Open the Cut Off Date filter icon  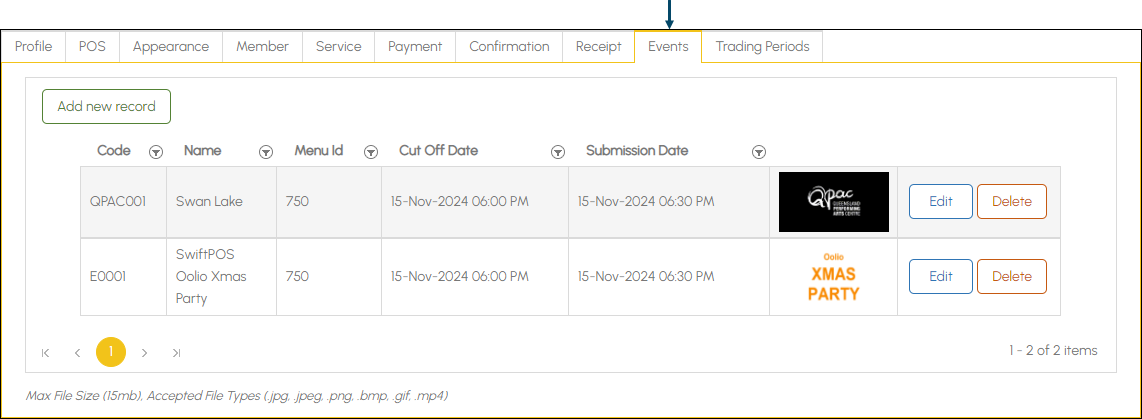click(557, 152)
